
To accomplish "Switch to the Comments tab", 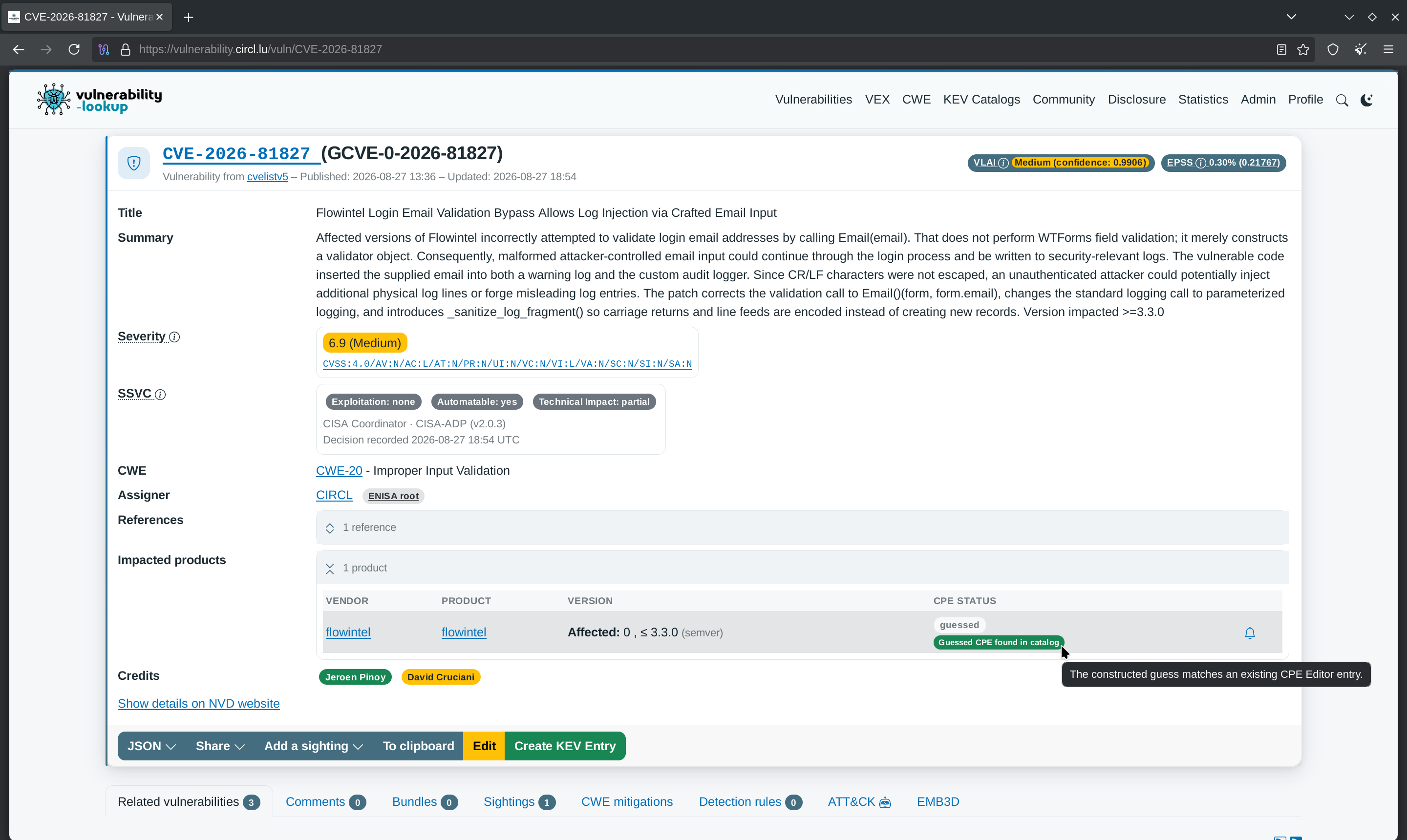I will [325, 803].
